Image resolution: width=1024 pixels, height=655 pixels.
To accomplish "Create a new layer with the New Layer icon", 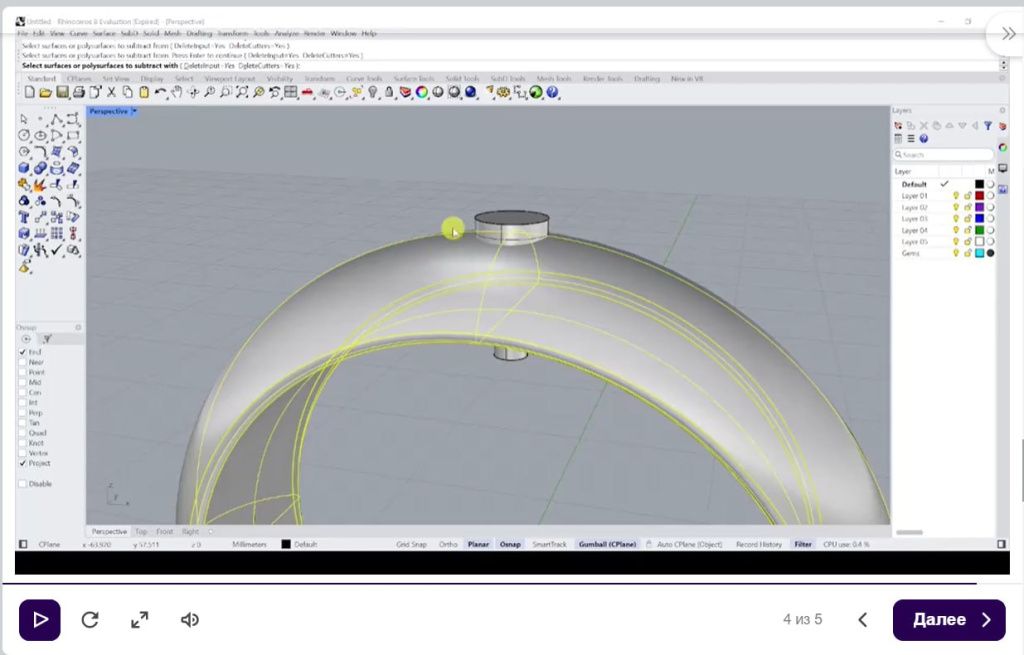I will [x=898, y=125].
